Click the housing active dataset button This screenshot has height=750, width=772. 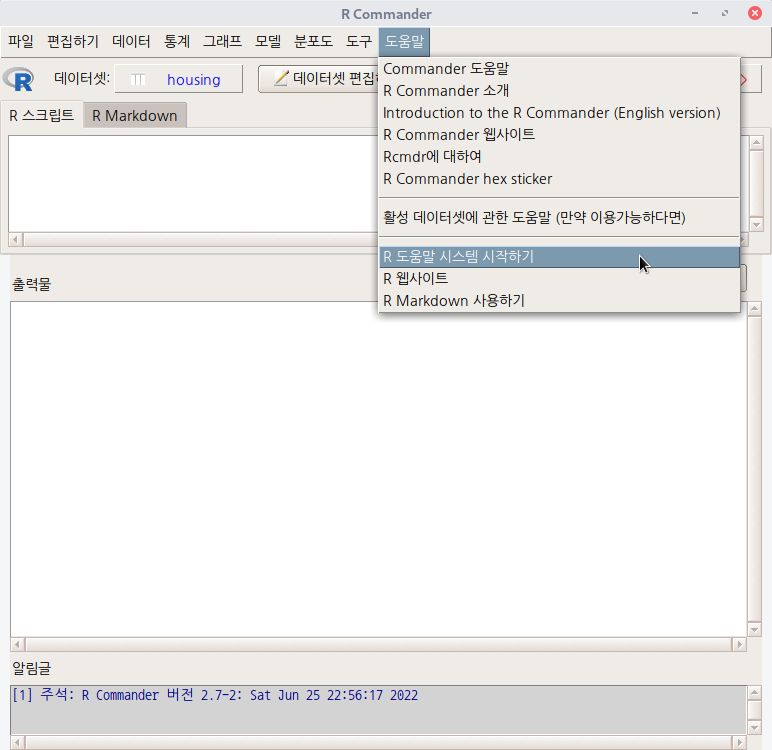[179, 79]
